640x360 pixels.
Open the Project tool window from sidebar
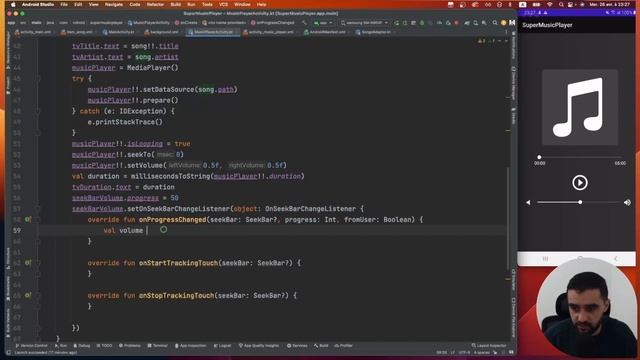point(8,84)
